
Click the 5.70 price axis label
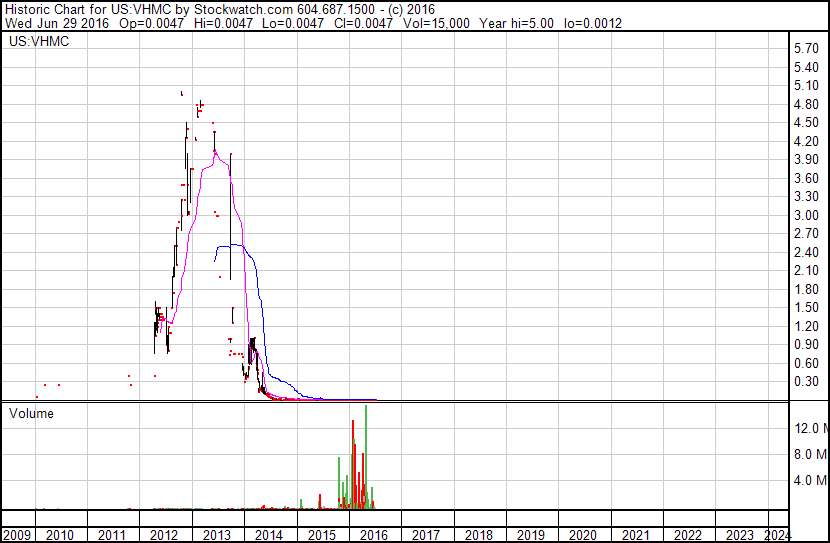pyautogui.click(x=806, y=48)
